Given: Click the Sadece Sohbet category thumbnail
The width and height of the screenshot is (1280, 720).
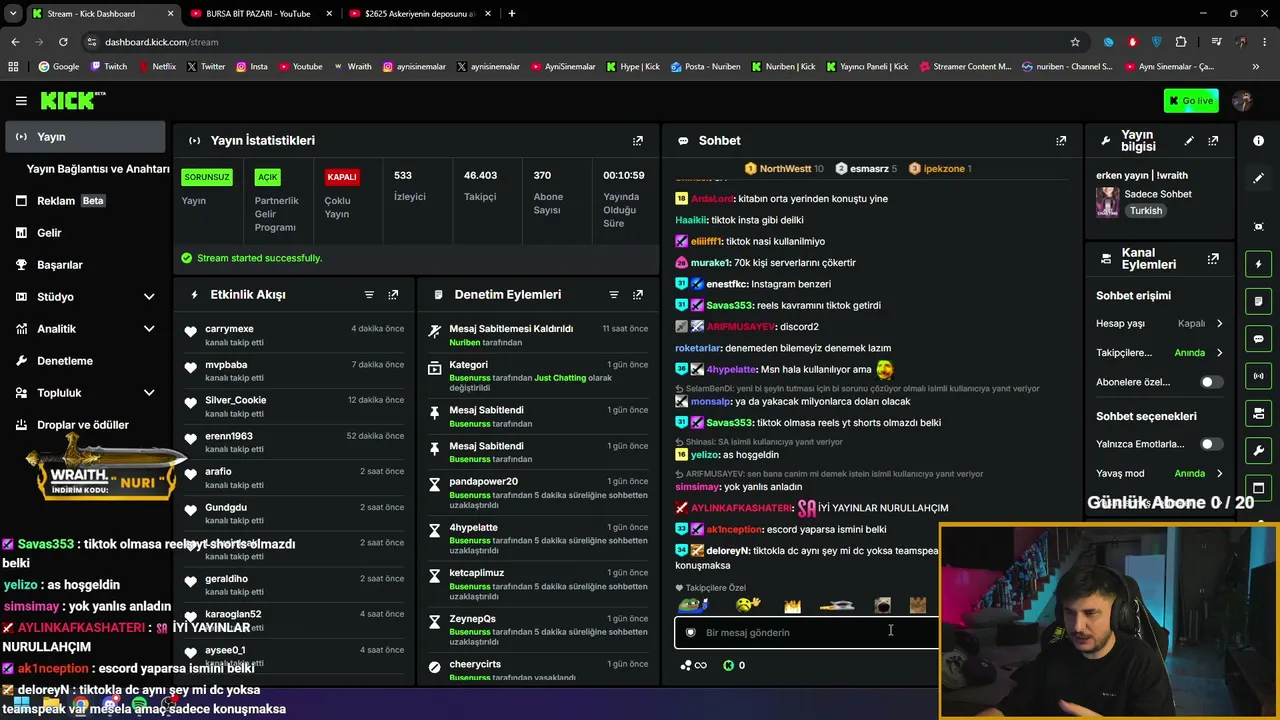Looking at the screenshot, I should click(1107, 202).
